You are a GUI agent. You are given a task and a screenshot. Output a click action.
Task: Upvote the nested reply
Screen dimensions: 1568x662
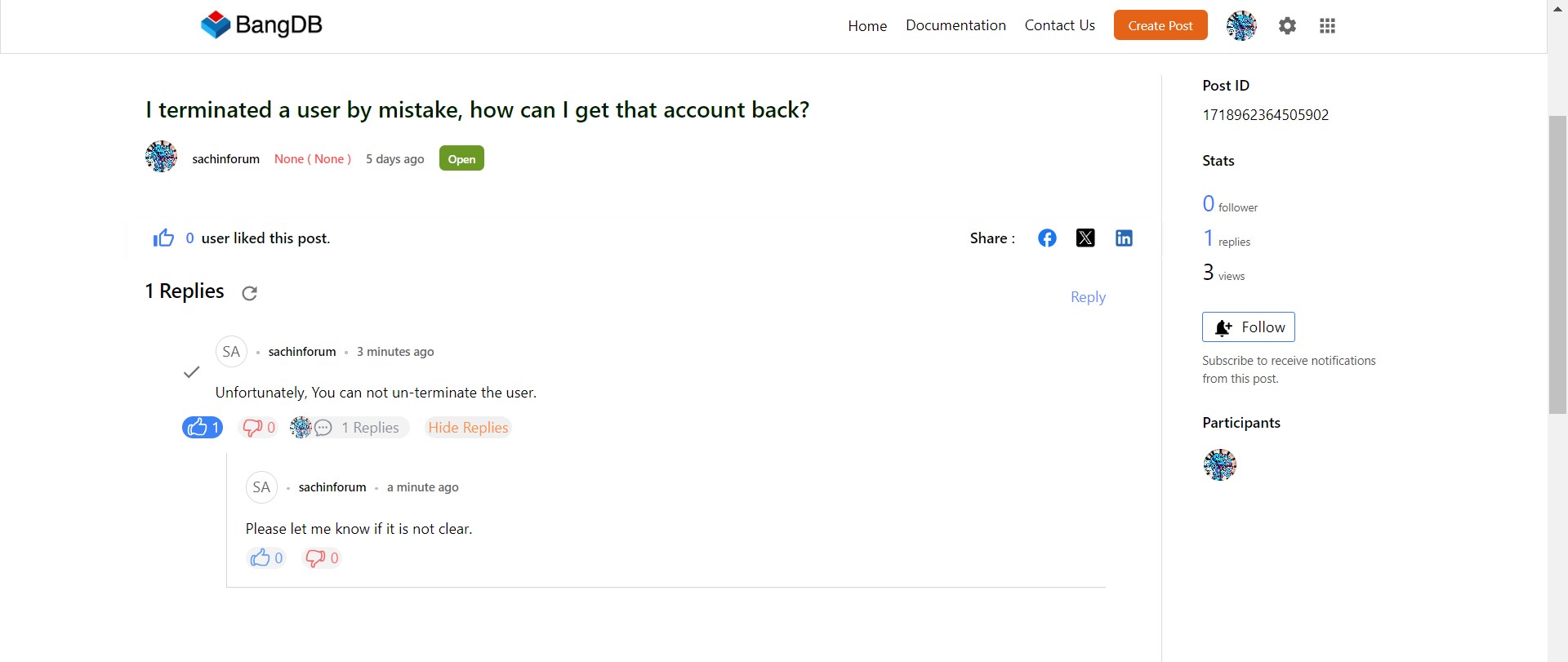tap(266, 558)
